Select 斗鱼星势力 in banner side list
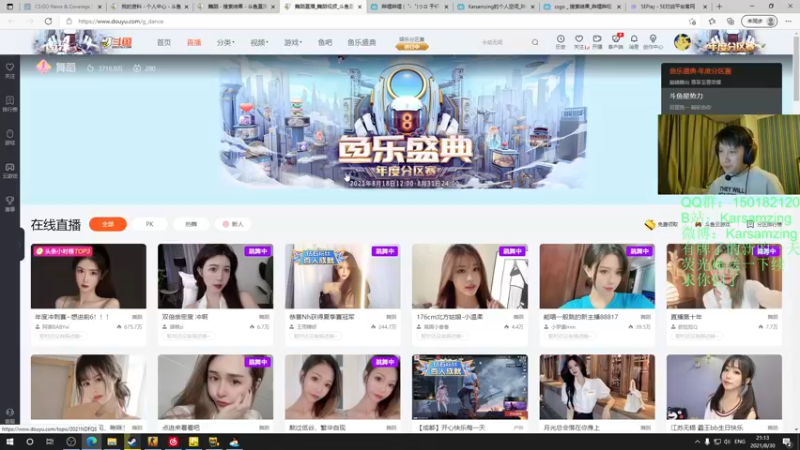 721,101
